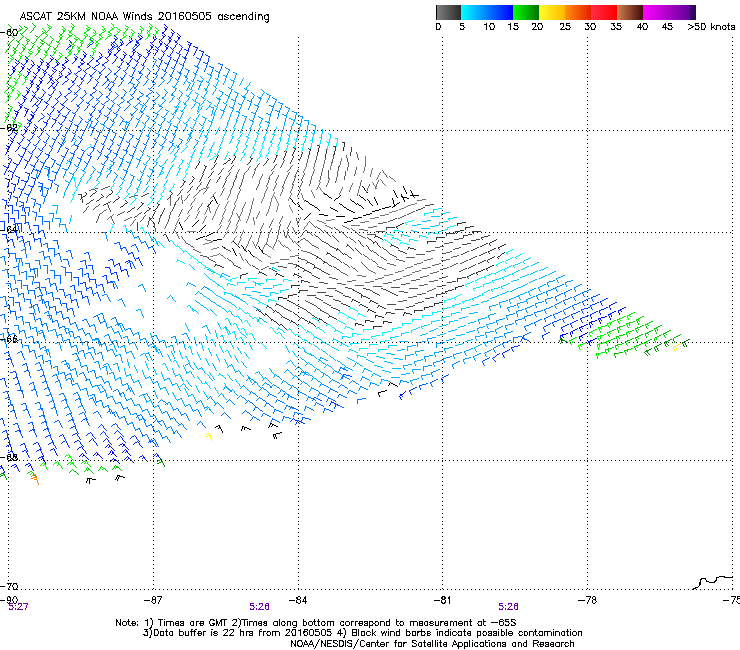Screen dimensions: 740x650
Task: Click the -84 longitude axis label
Action: (298, 600)
